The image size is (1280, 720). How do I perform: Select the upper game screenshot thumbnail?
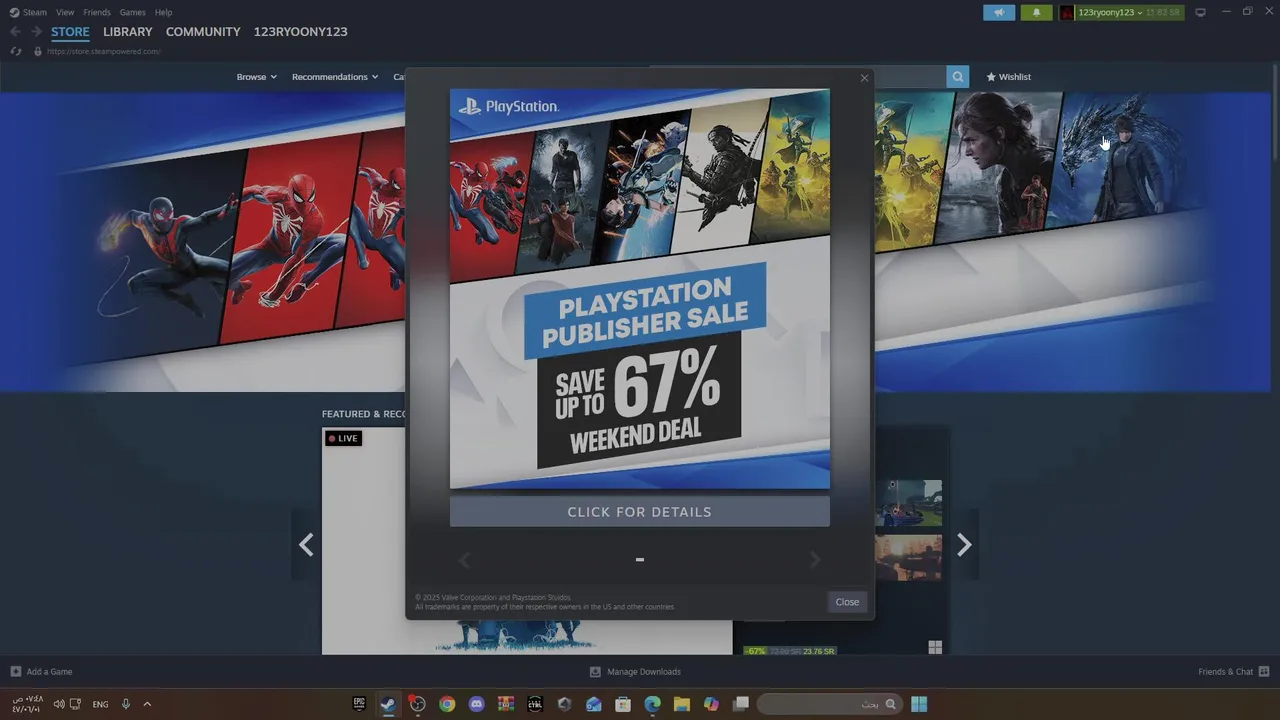(x=909, y=503)
